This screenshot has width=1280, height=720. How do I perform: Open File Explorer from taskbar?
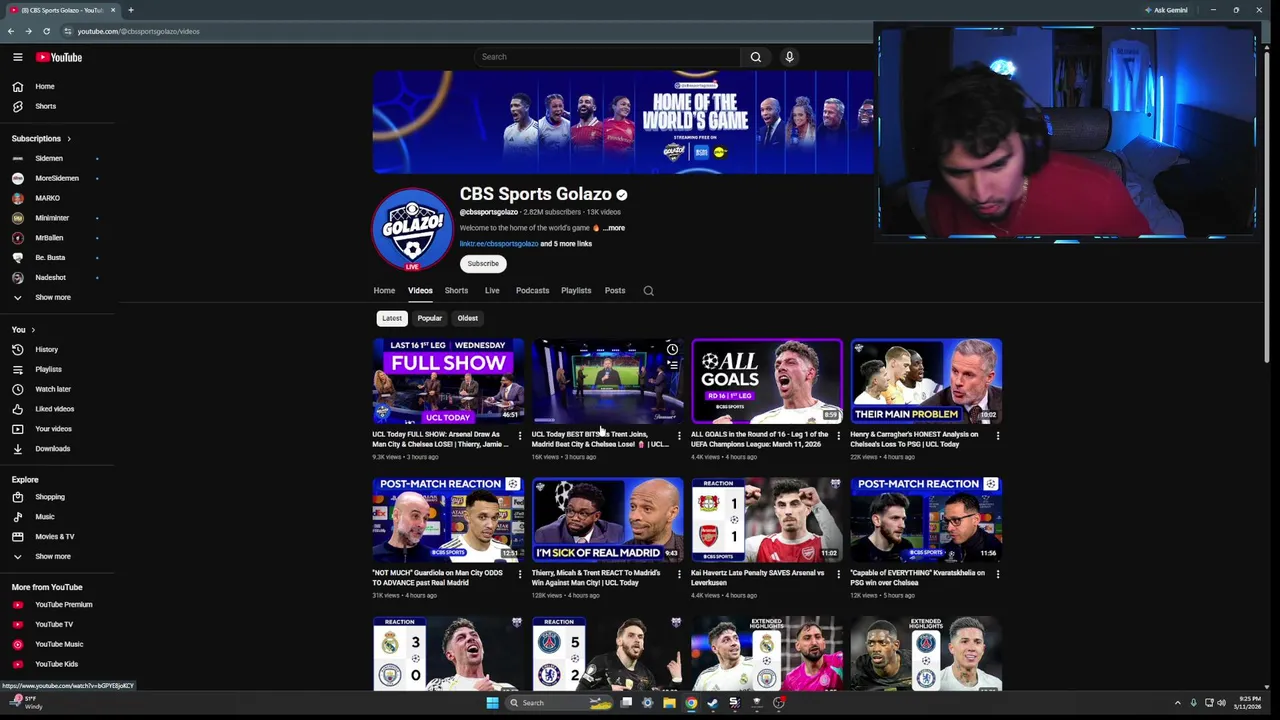tap(669, 703)
